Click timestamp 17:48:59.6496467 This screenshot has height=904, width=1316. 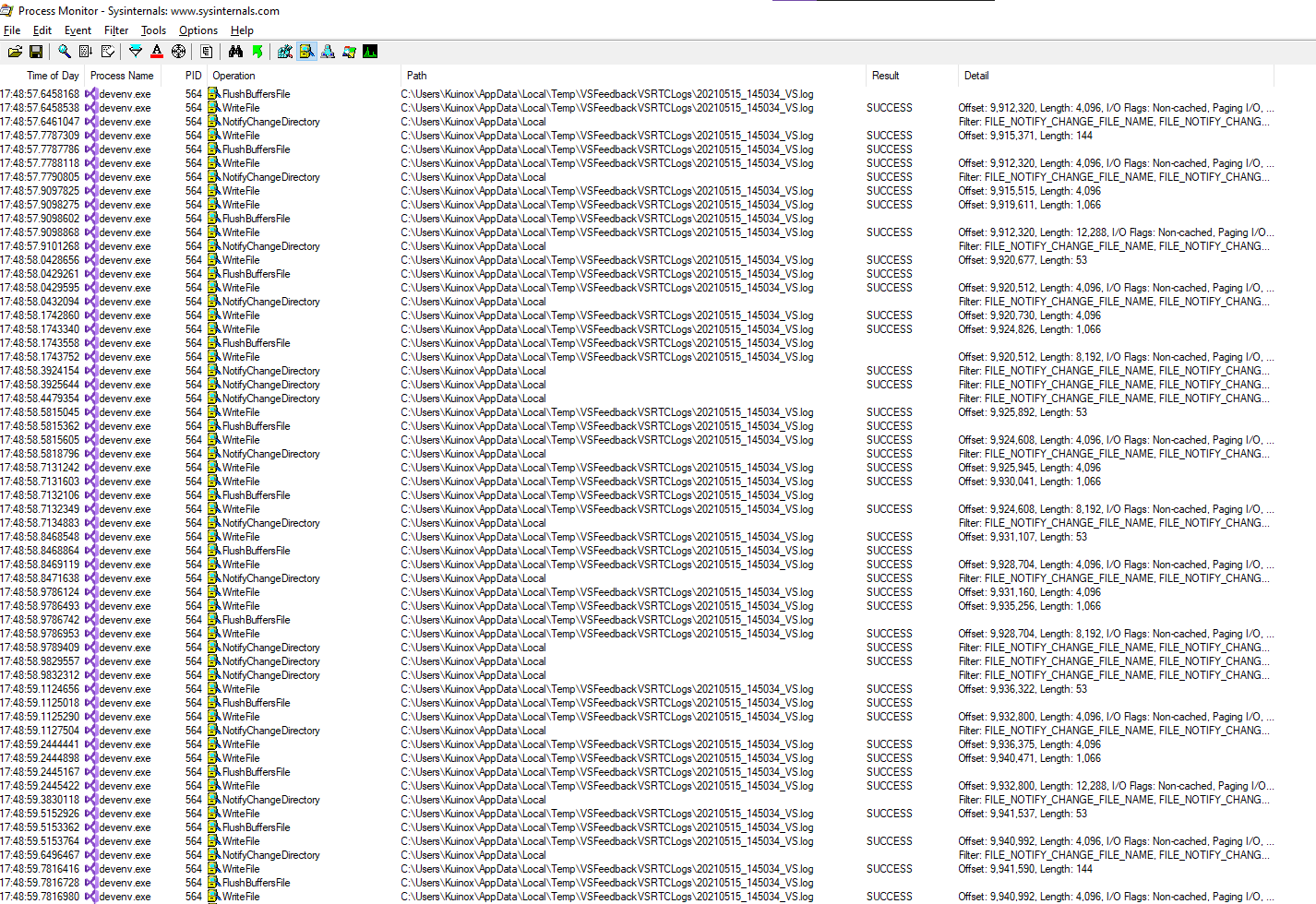coord(40,855)
